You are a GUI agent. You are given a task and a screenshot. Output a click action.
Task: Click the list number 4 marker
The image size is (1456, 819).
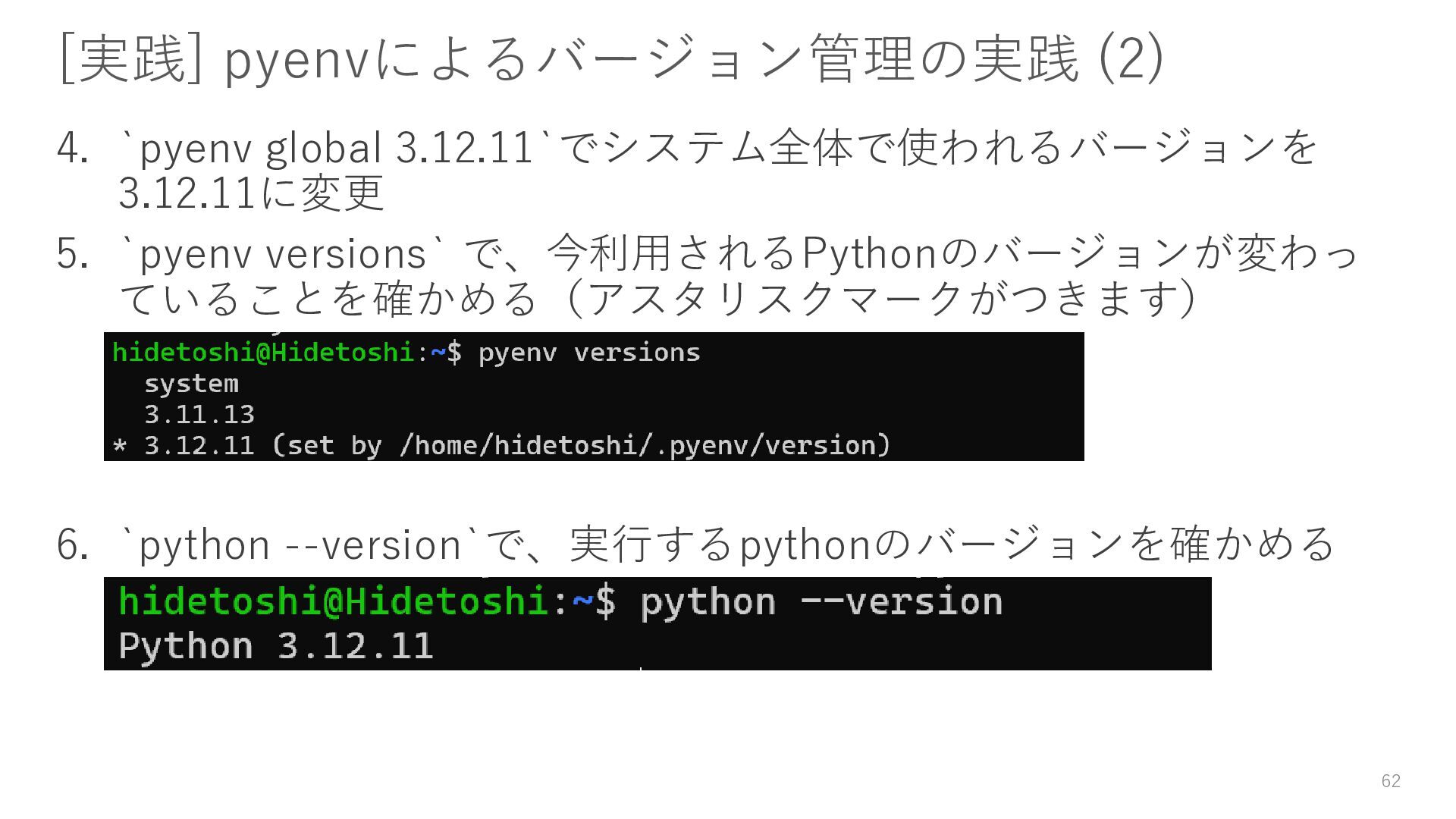click(x=72, y=148)
